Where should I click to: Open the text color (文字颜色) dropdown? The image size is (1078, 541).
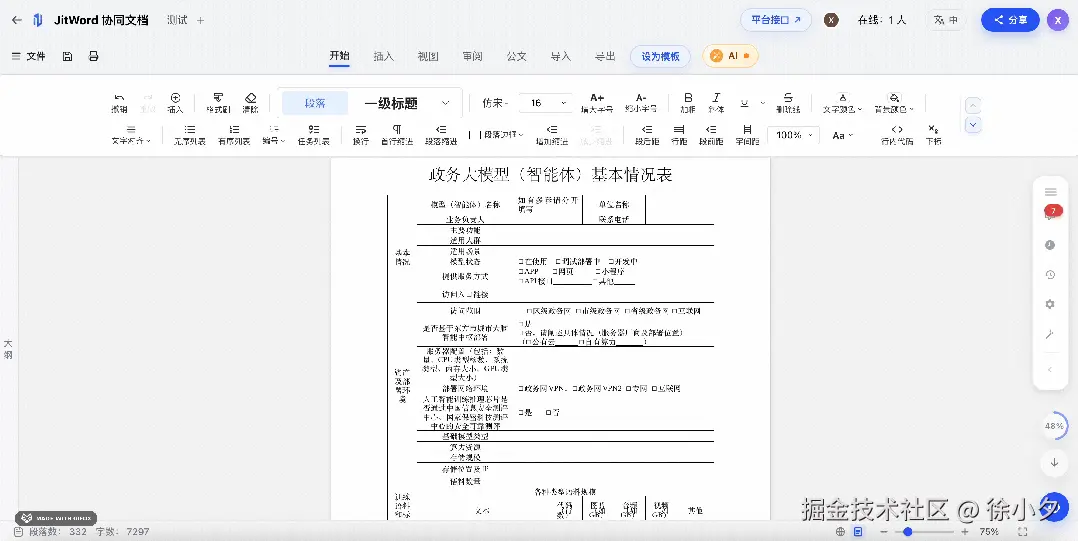843,103
